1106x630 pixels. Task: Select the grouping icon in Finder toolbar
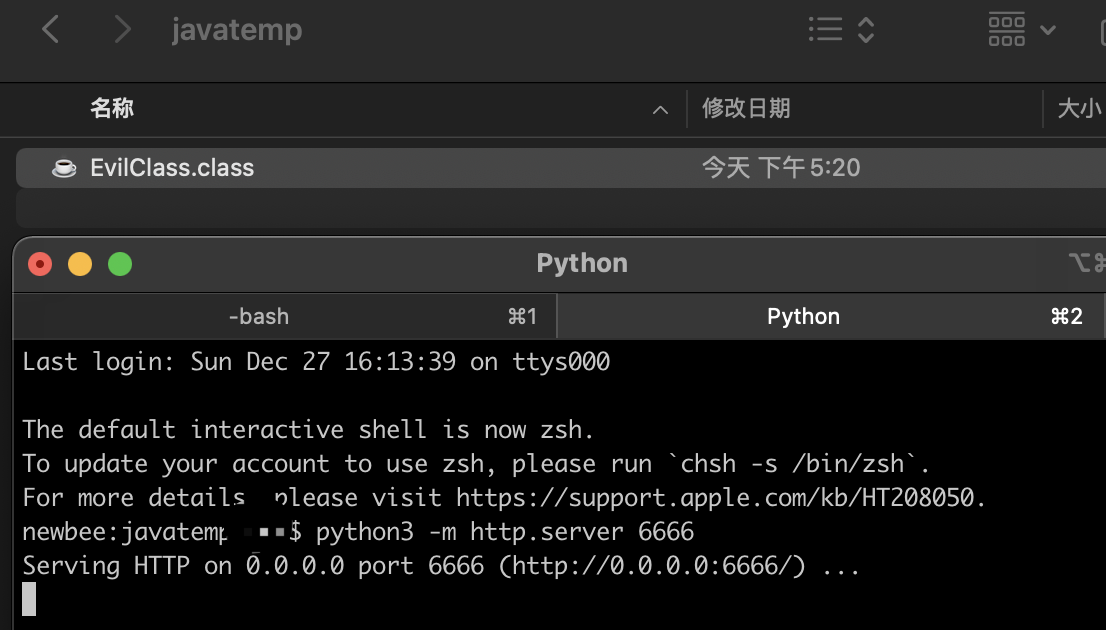(1006, 29)
